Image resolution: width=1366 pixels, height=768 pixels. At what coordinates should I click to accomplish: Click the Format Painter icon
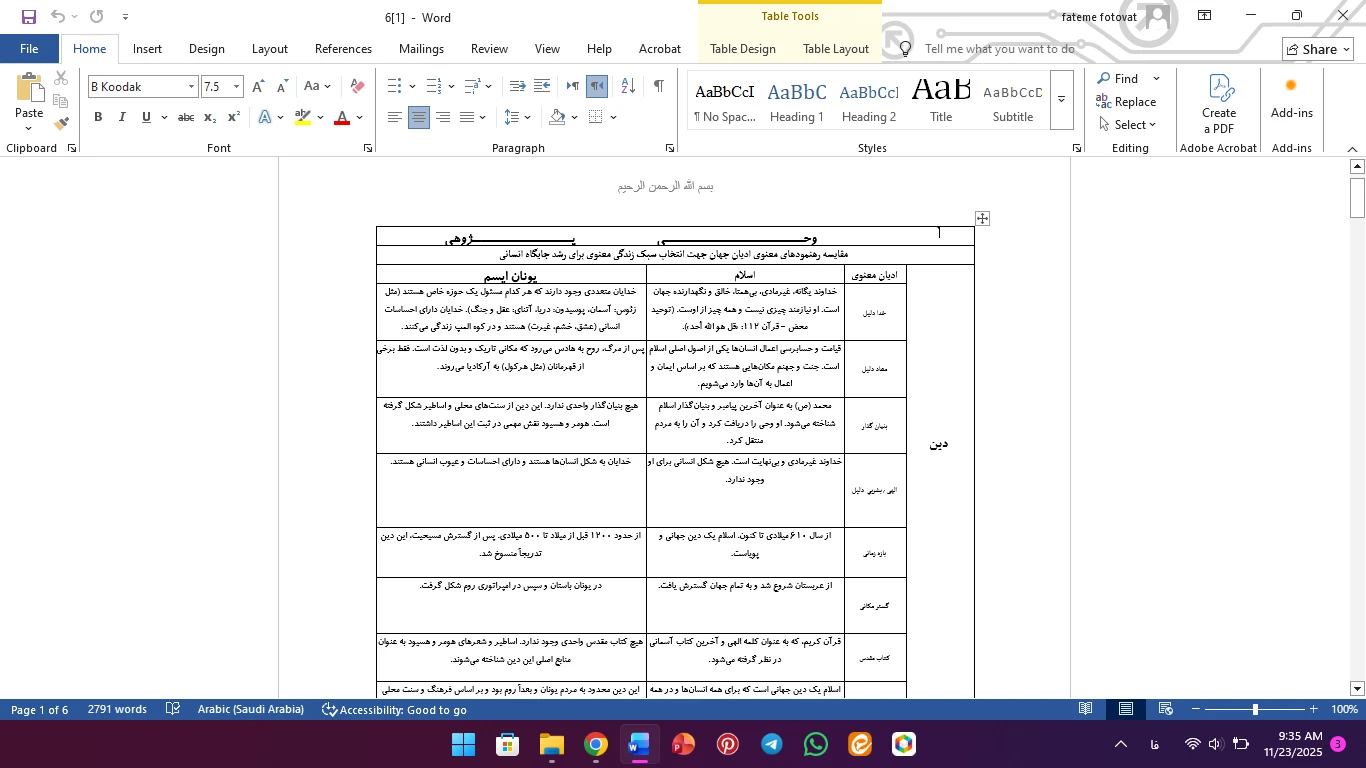(61, 124)
